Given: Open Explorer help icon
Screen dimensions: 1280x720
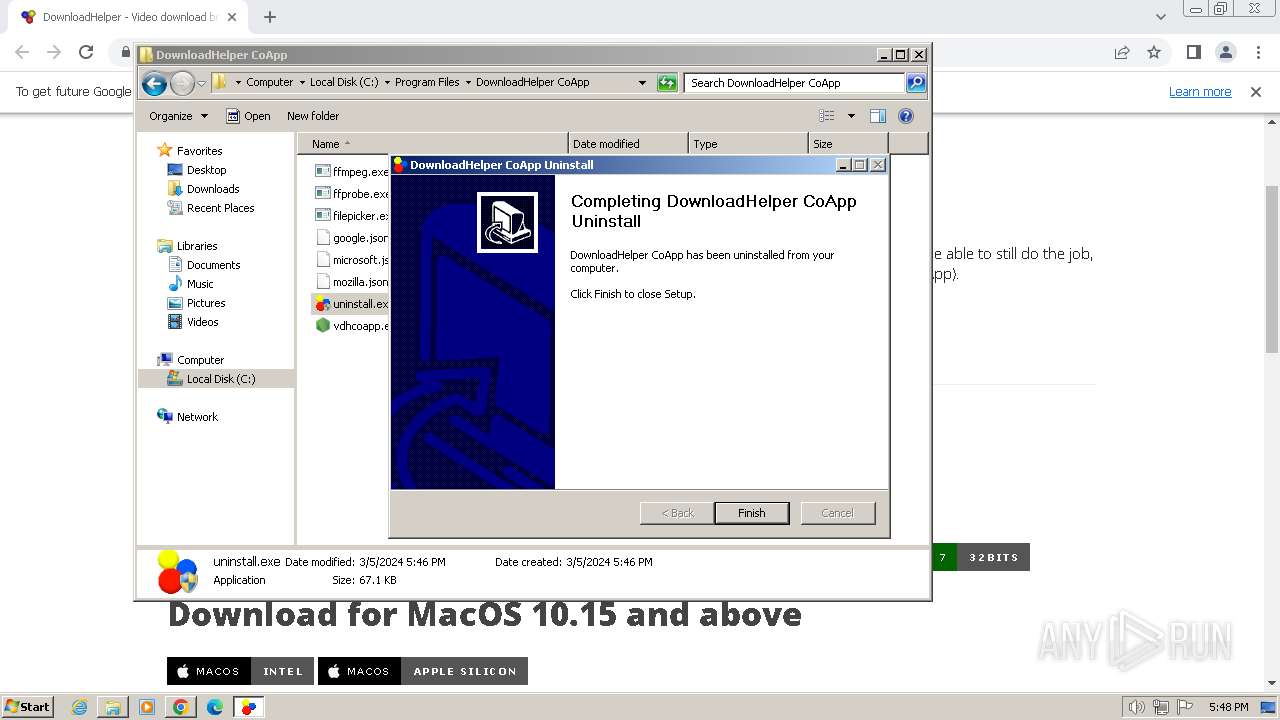Looking at the screenshot, I should pos(906,116).
